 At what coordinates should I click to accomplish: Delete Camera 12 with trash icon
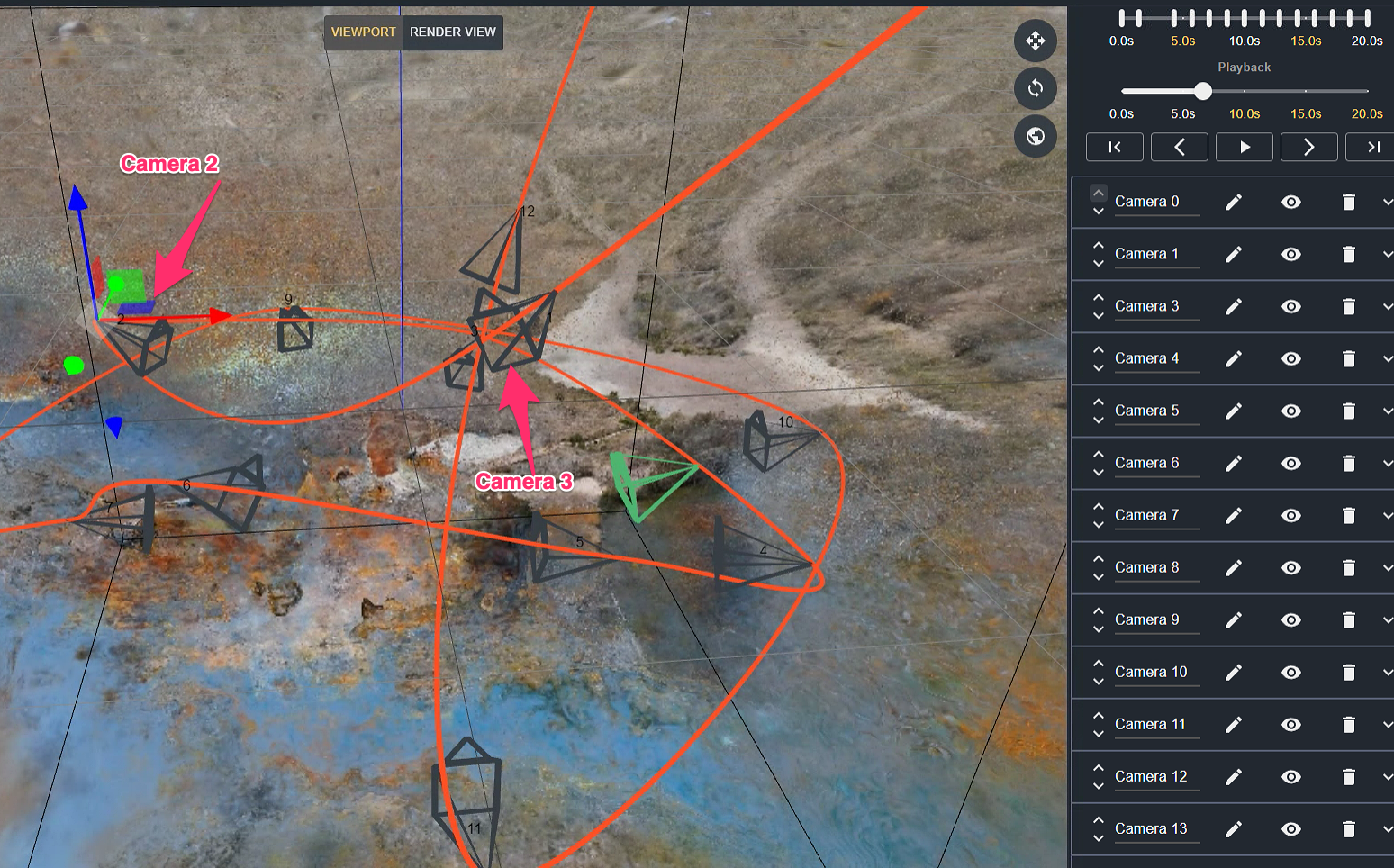(x=1349, y=776)
